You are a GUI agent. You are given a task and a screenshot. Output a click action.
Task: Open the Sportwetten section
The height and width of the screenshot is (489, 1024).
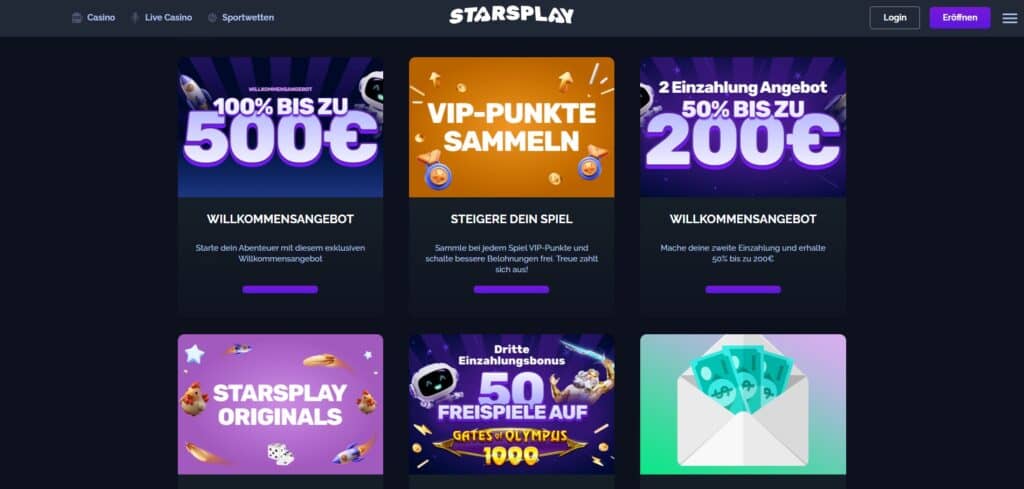point(248,18)
